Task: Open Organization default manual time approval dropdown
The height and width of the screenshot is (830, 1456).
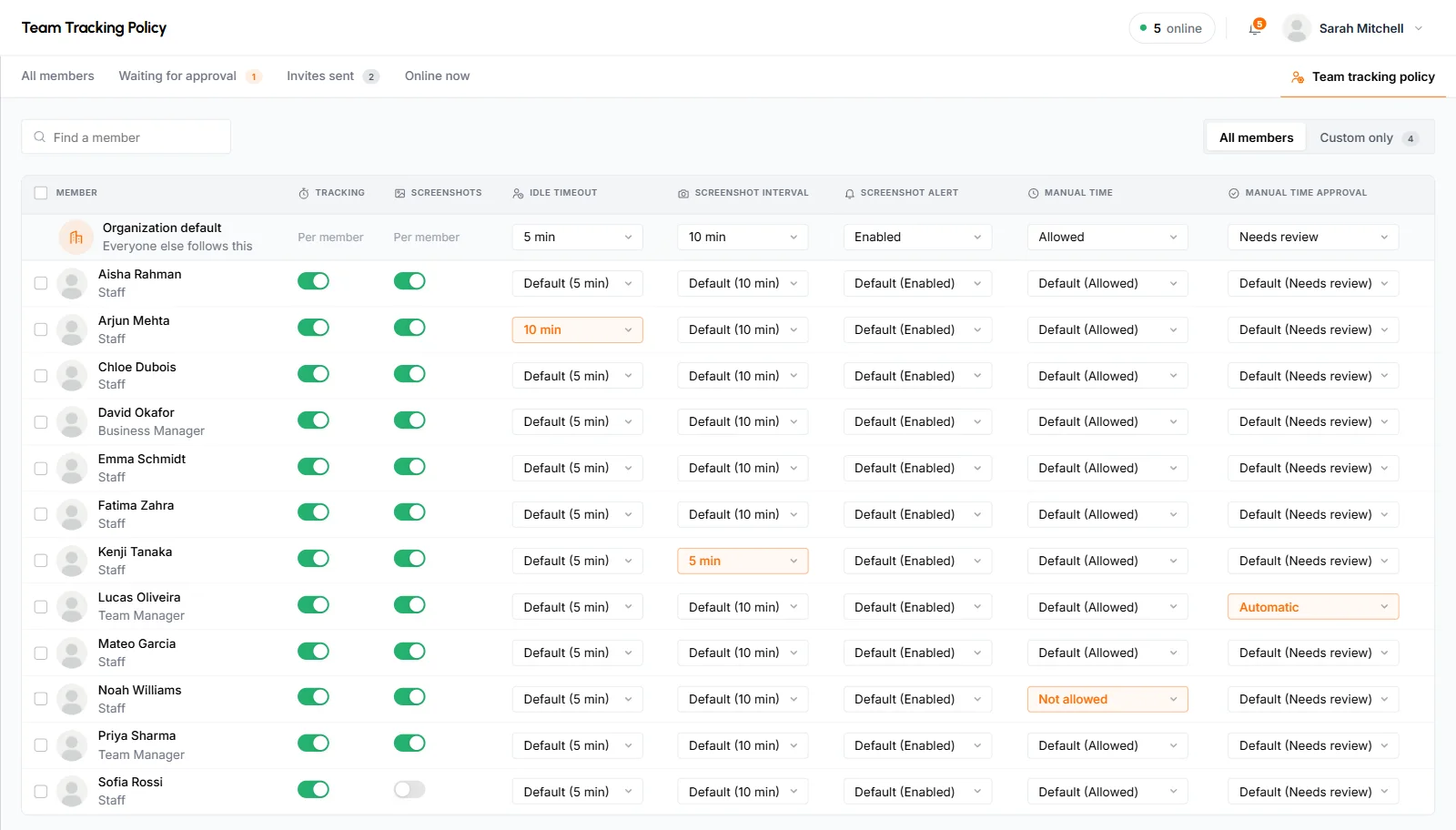Action: pyautogui.click(x=1313, y=238)
